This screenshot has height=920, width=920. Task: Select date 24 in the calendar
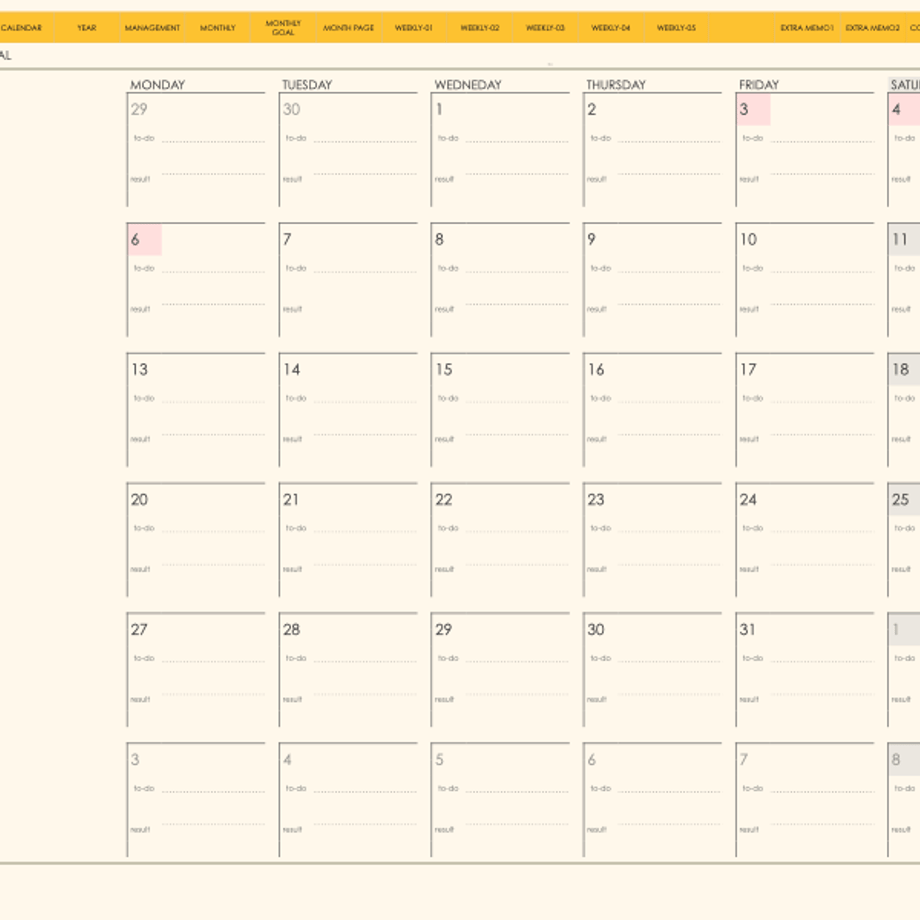pyautogui.click(x=748, y=500)
